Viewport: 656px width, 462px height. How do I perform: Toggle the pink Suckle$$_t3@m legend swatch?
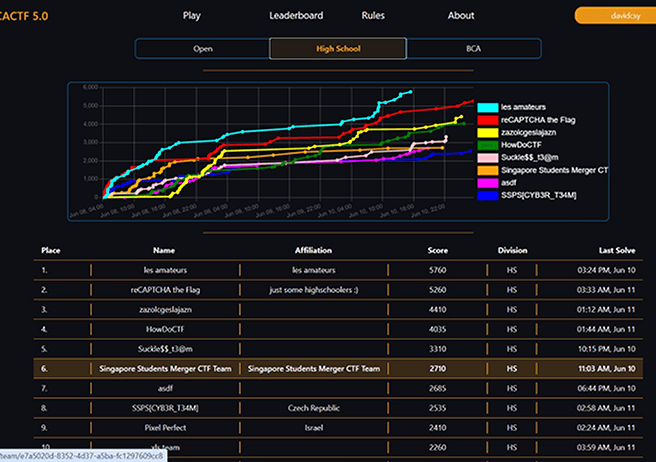pos(488,158)
